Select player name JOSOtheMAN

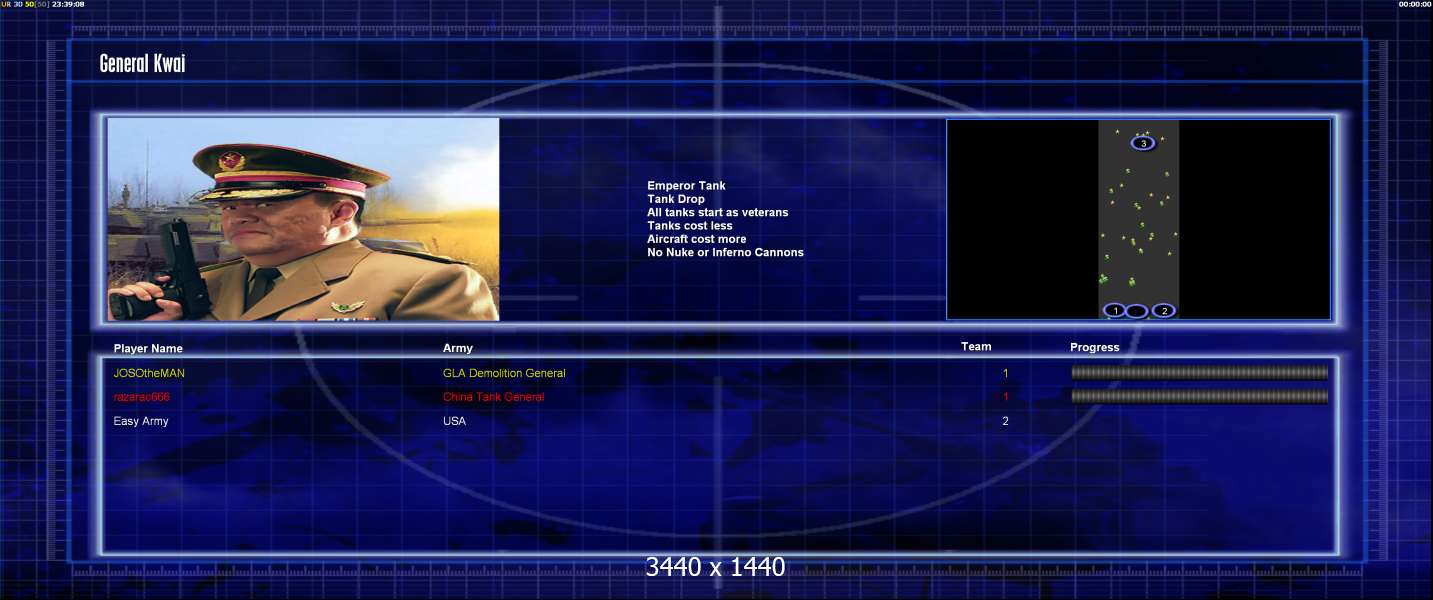coord(149,373)
